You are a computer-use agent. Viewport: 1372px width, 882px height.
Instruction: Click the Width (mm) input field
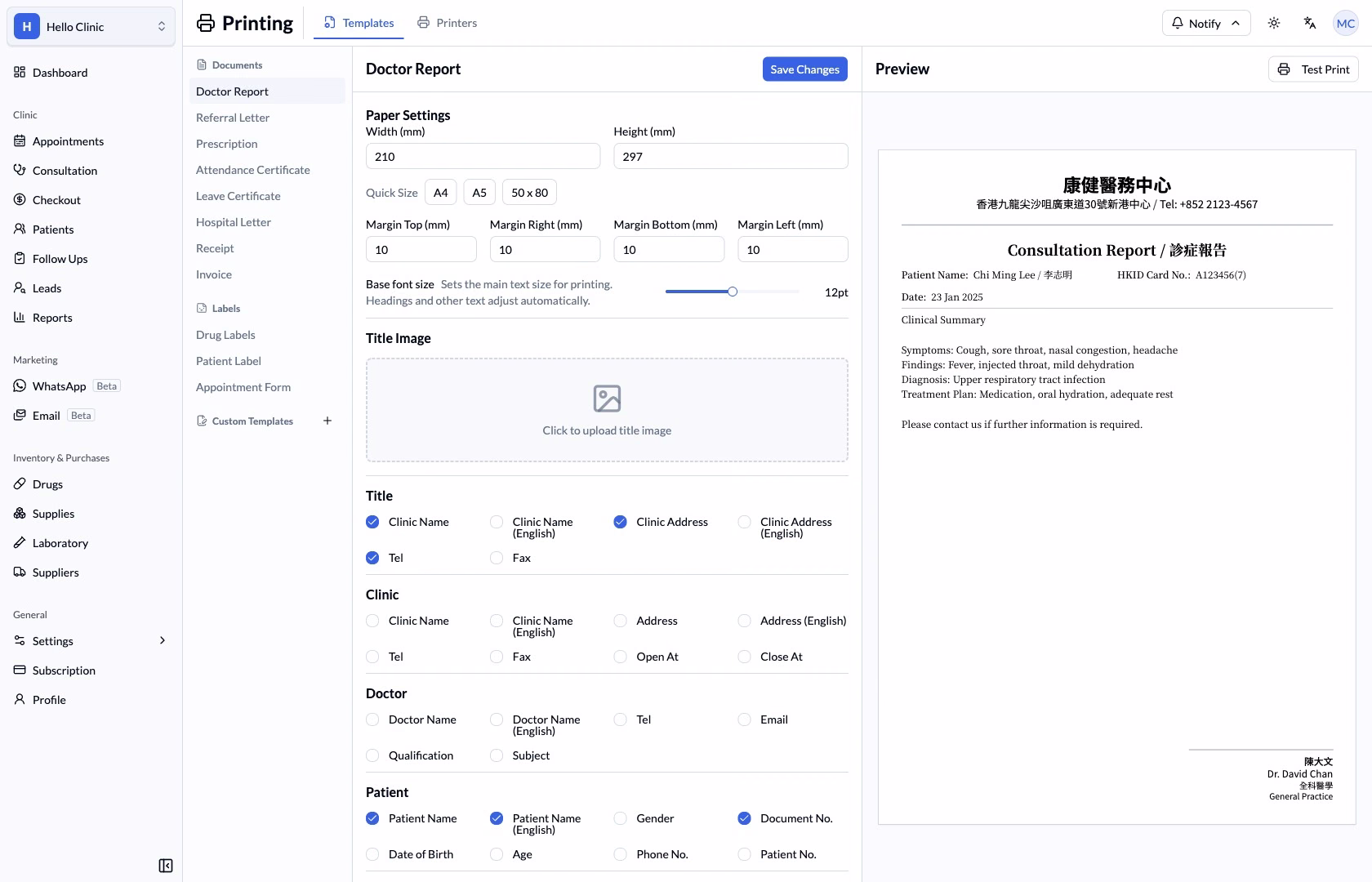(483, 157)
